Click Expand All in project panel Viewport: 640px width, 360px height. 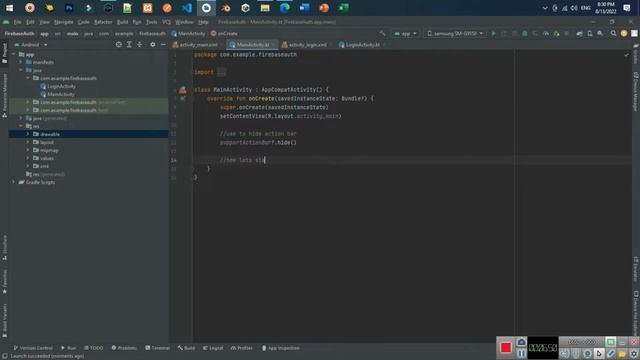click(x=129, y=44)
